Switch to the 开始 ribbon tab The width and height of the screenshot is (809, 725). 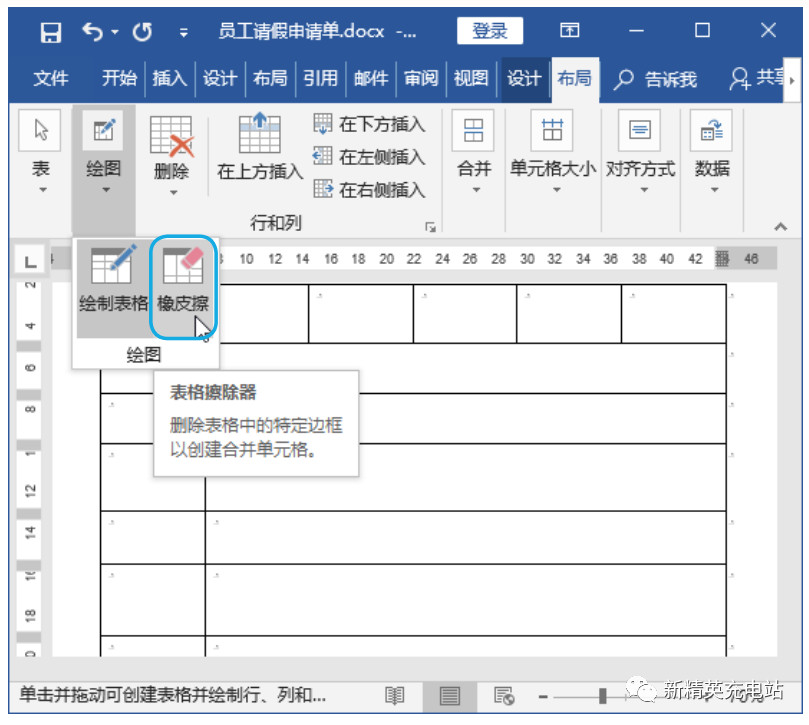(118, 78)
